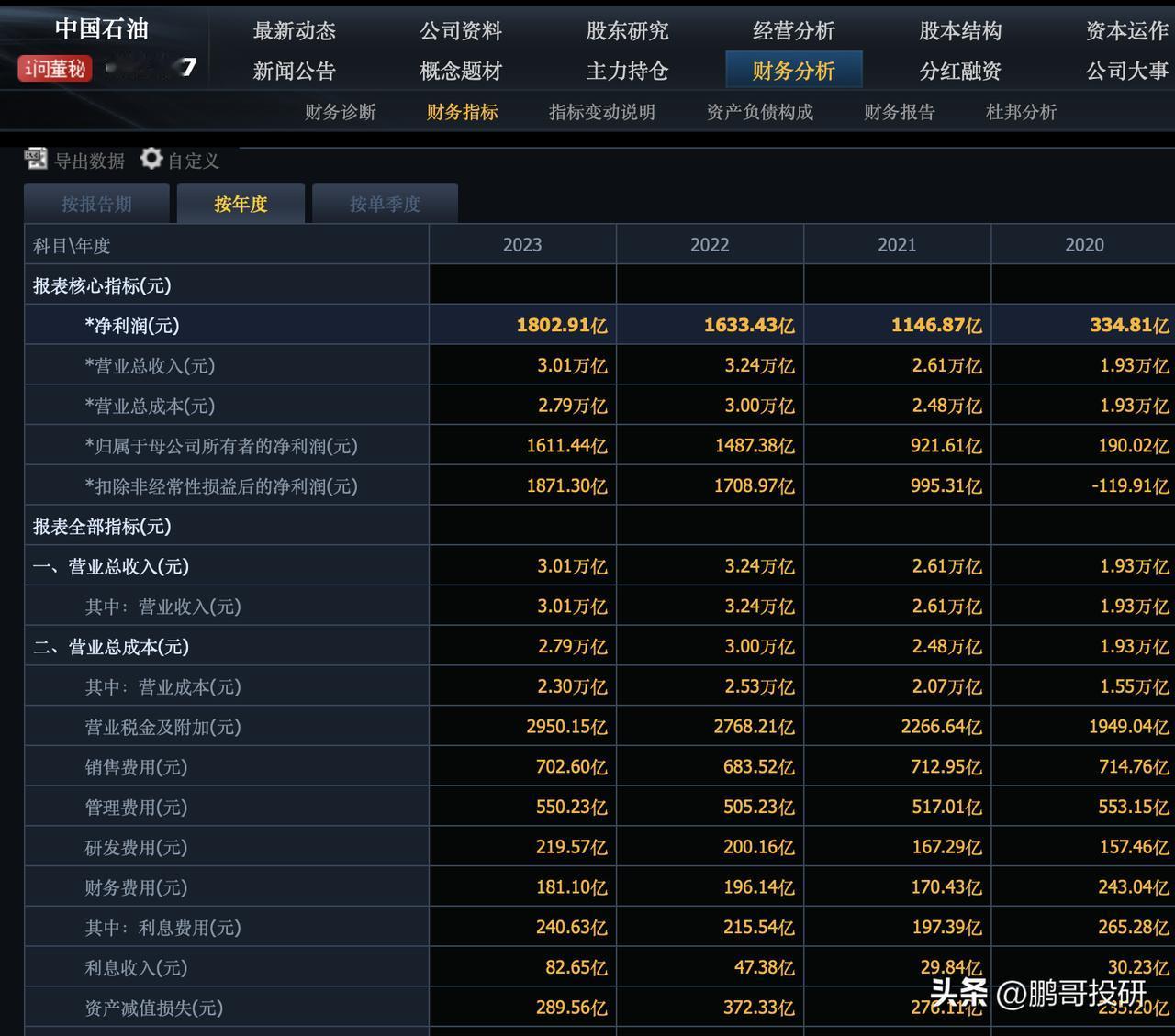Open the 问董秘 red badge
The height and width of the screenshot is (1036, 1175).
(x=55, y=68)
